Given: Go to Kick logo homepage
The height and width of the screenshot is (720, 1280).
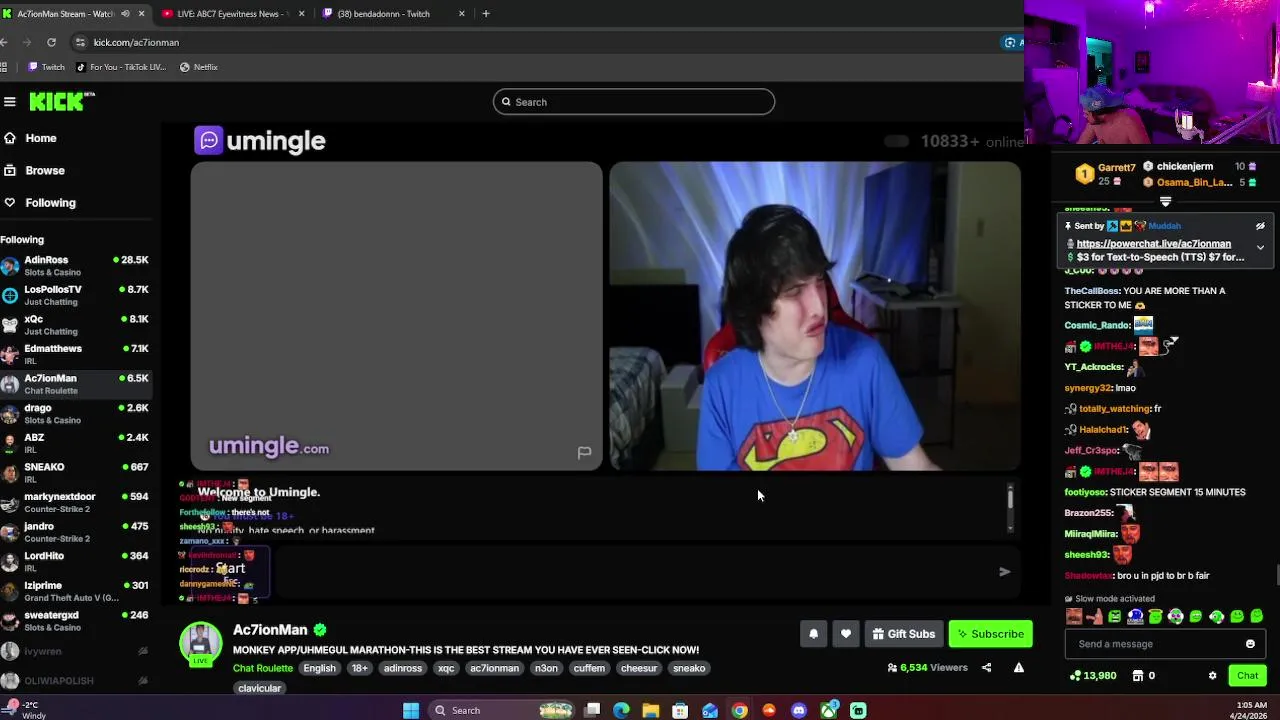Looking at the screenshot, I should coord(61,101).
